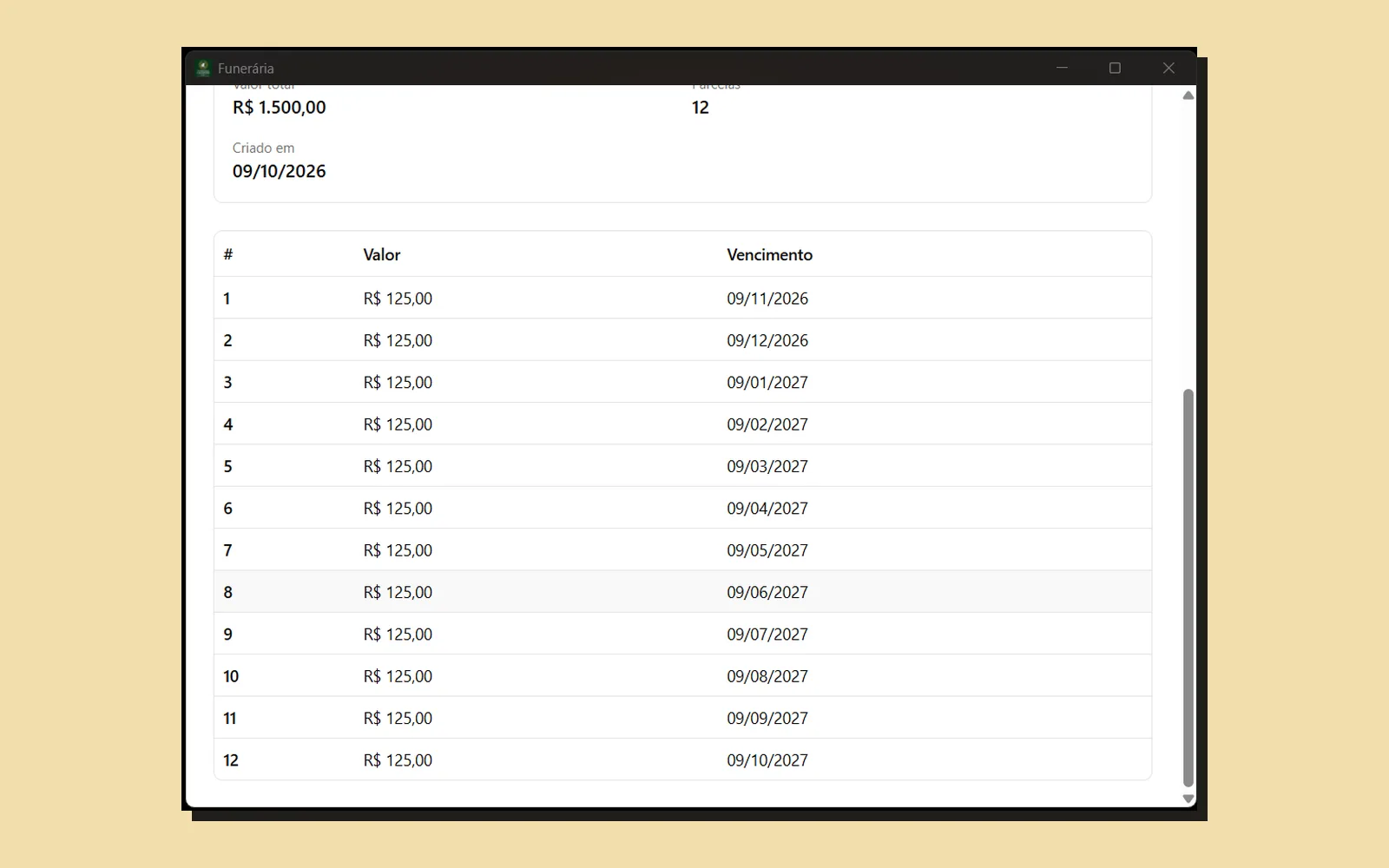Click the "Funerária" window title text
The image size is (1389, 868).
[x=246, y=68]
